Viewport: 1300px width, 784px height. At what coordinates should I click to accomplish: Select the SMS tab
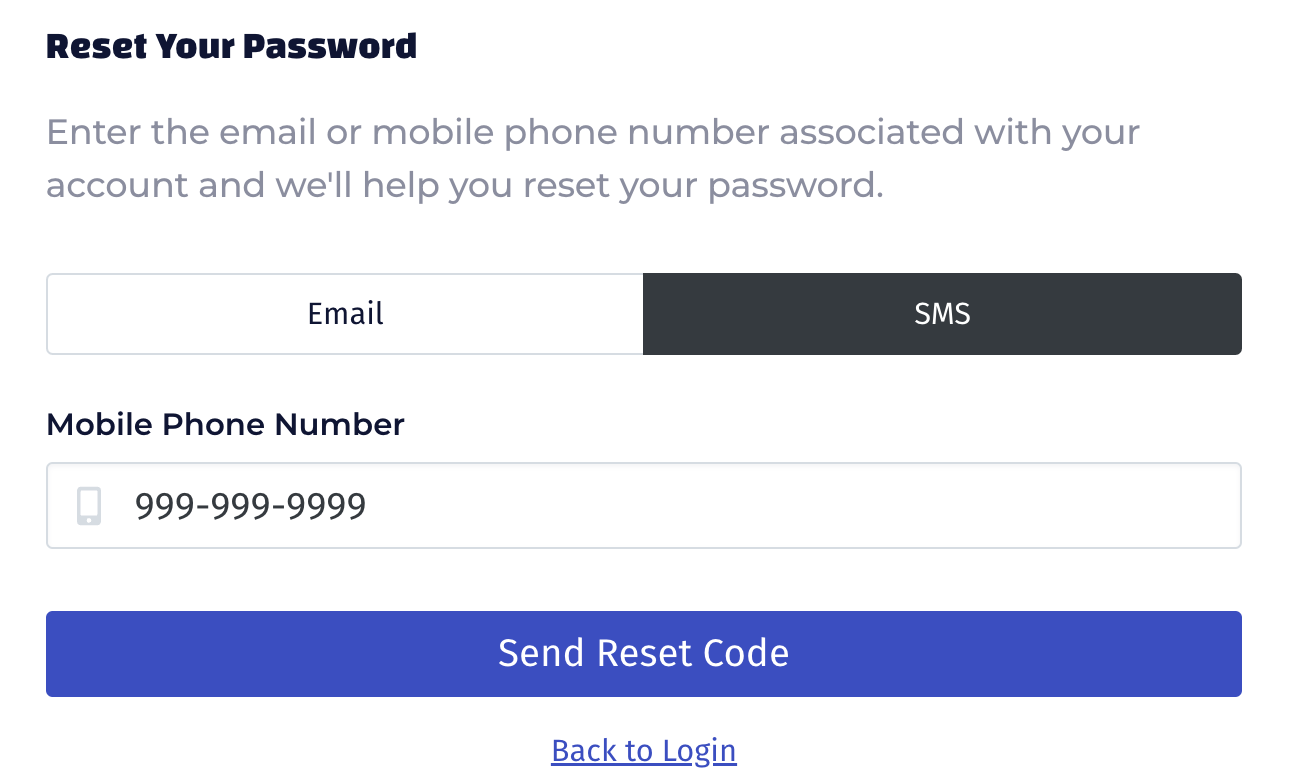click(x=942, y=314)
